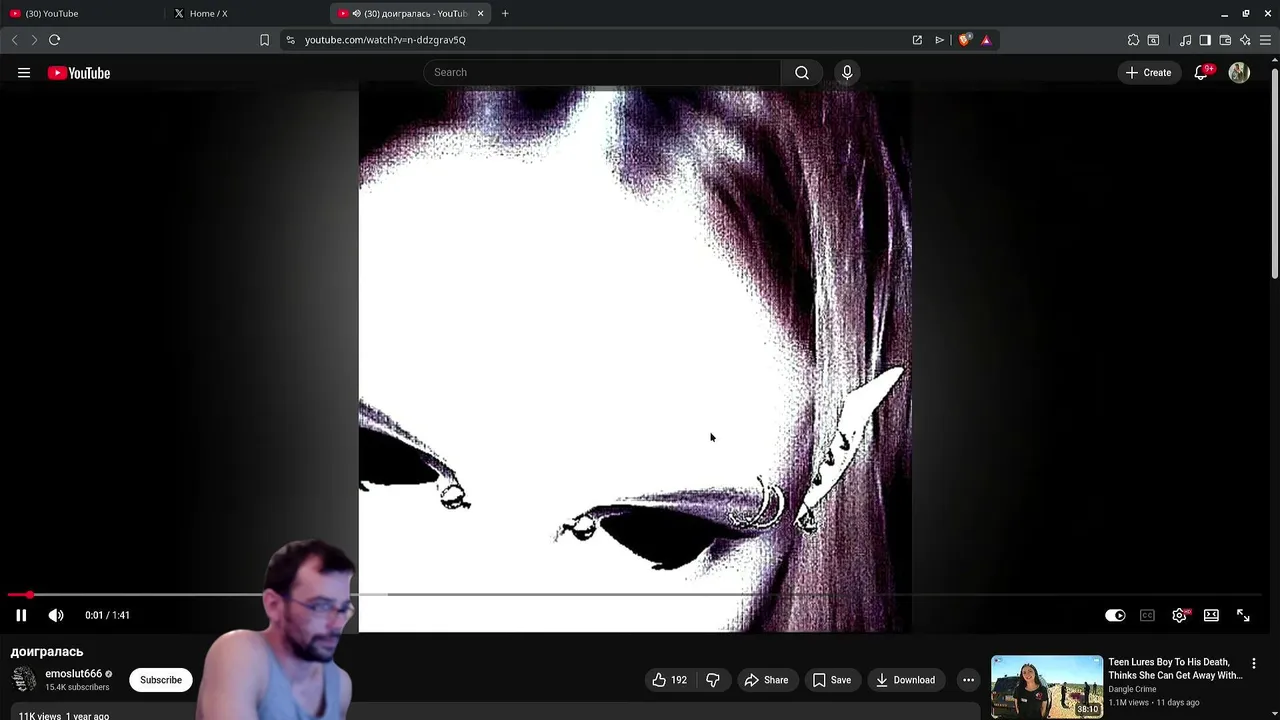Image resolution: width=1280 pixels, height=720 pixels.
Task: Click the search magnifier button
Action: coord(802,72)
